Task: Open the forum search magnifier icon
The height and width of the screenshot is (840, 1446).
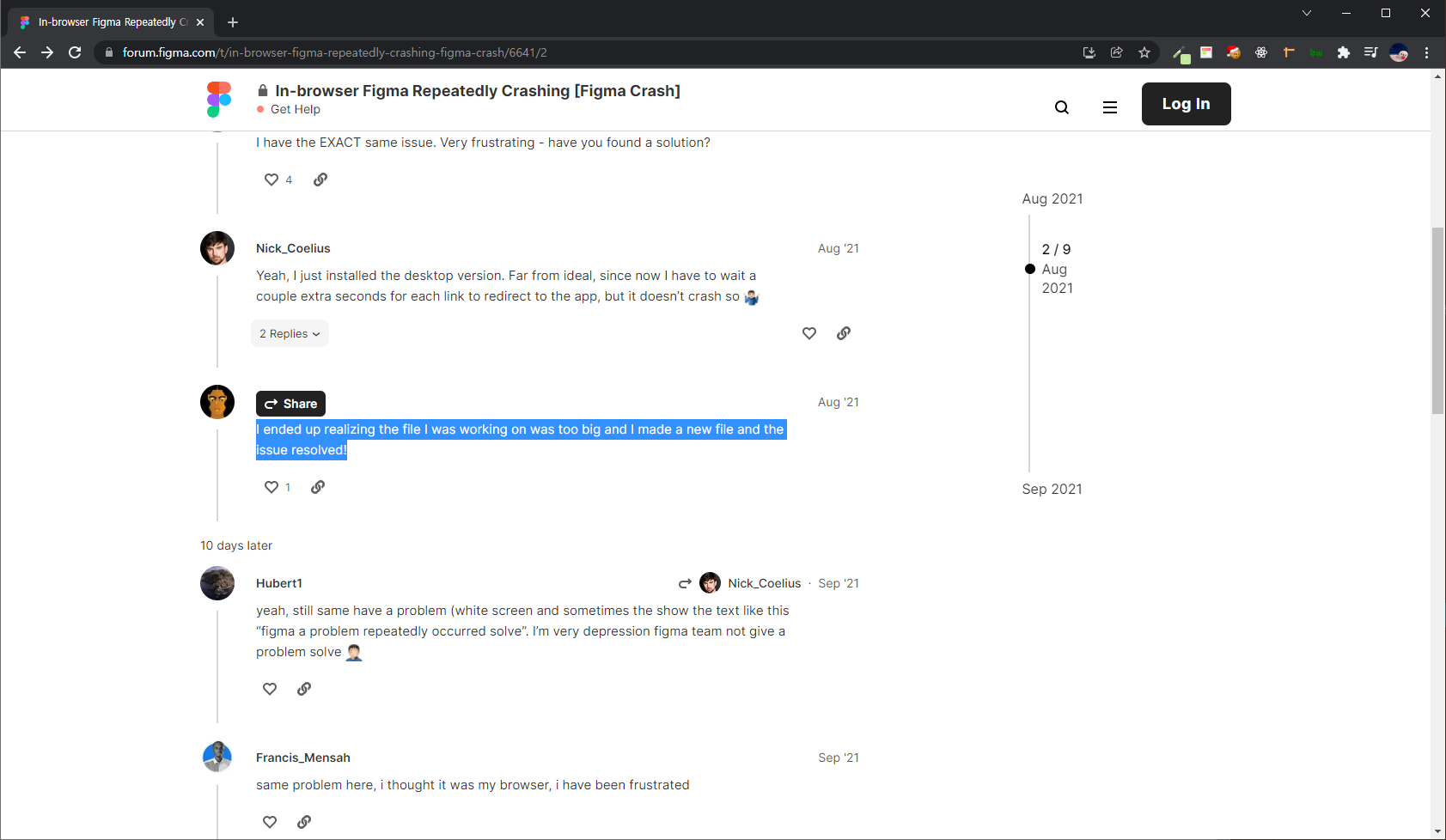Action: (1062, 107)
